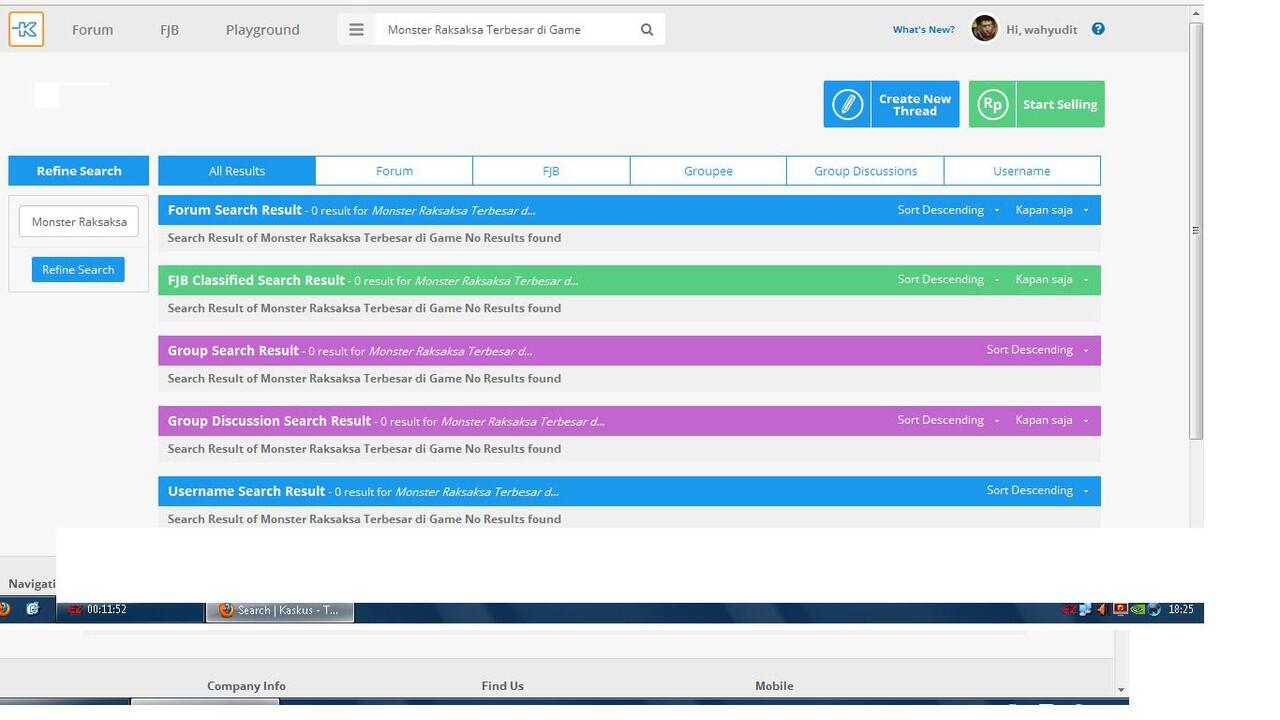Click the Rp icon on Start Selling

pos(992,104)
